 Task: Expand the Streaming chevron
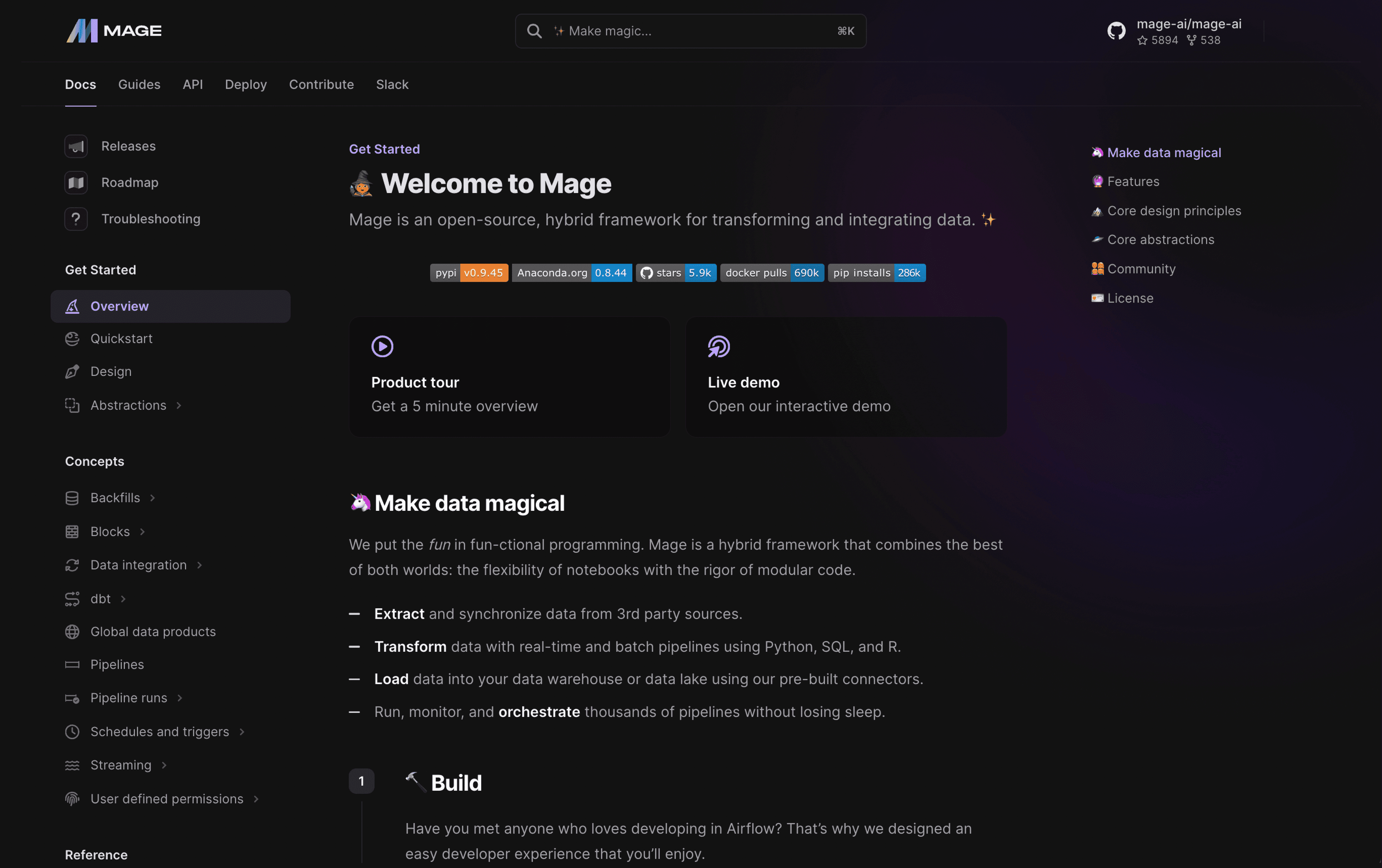coord(163,765)
